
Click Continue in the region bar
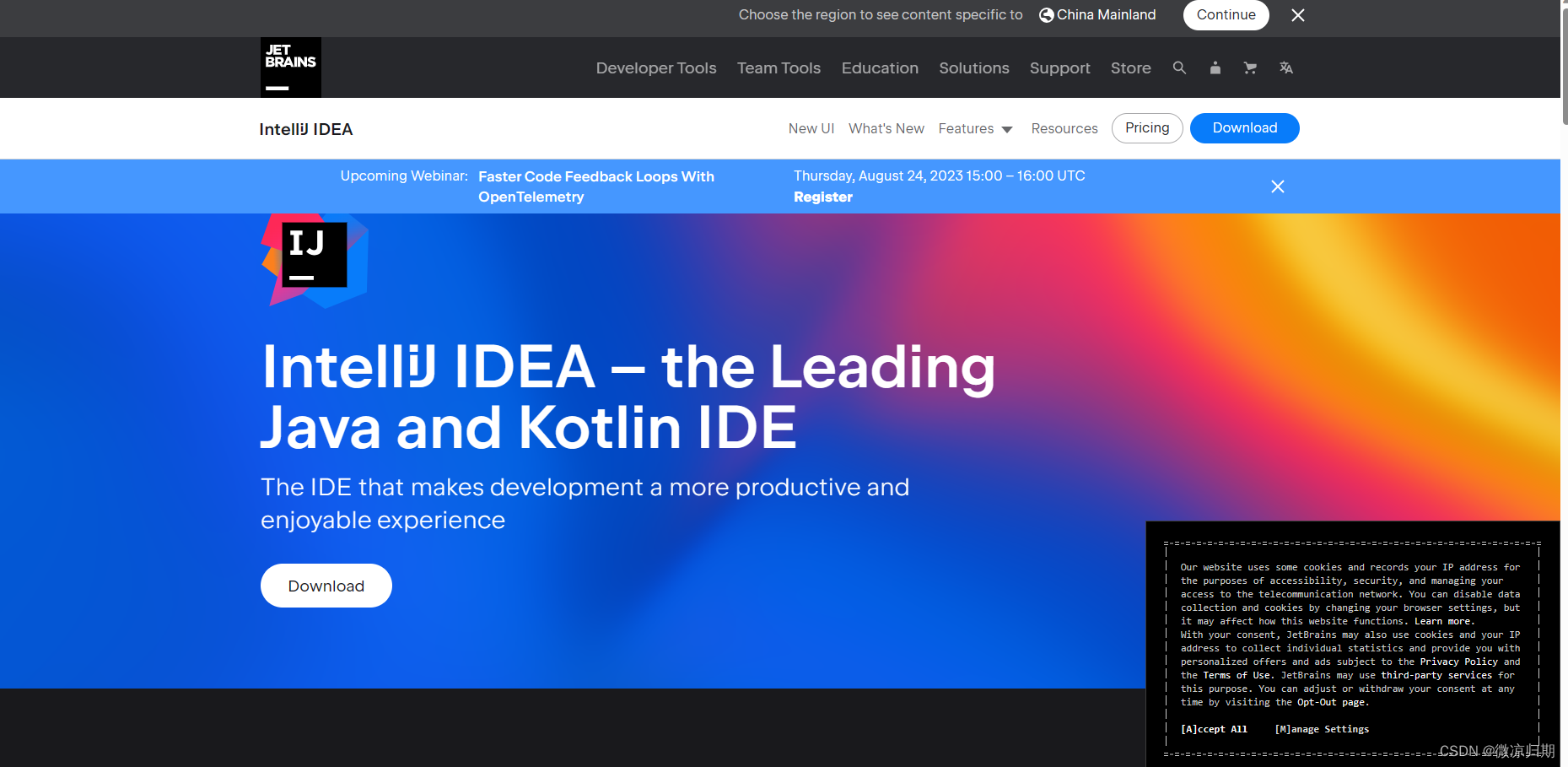point(1226,15)
